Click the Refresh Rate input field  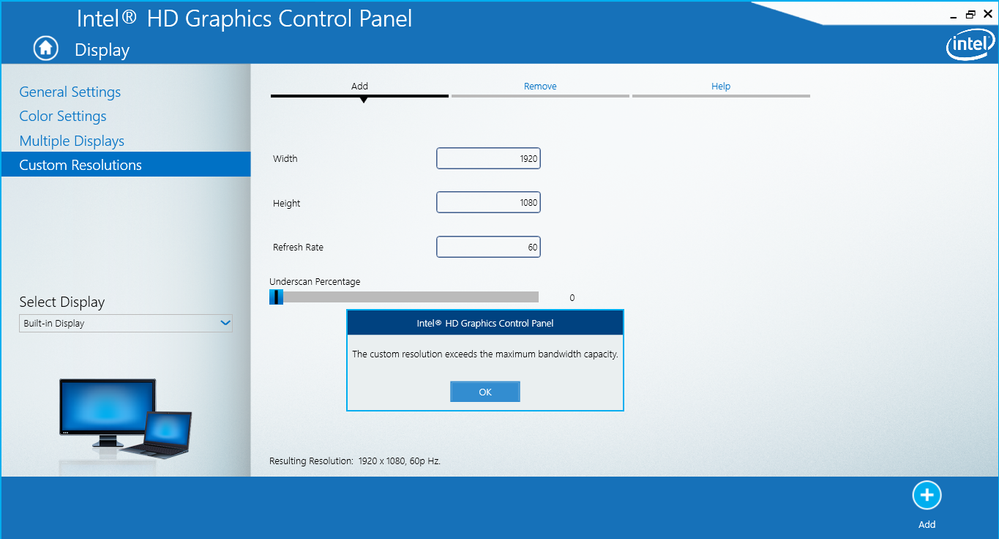pyautogui.click(x=488, y=247)
